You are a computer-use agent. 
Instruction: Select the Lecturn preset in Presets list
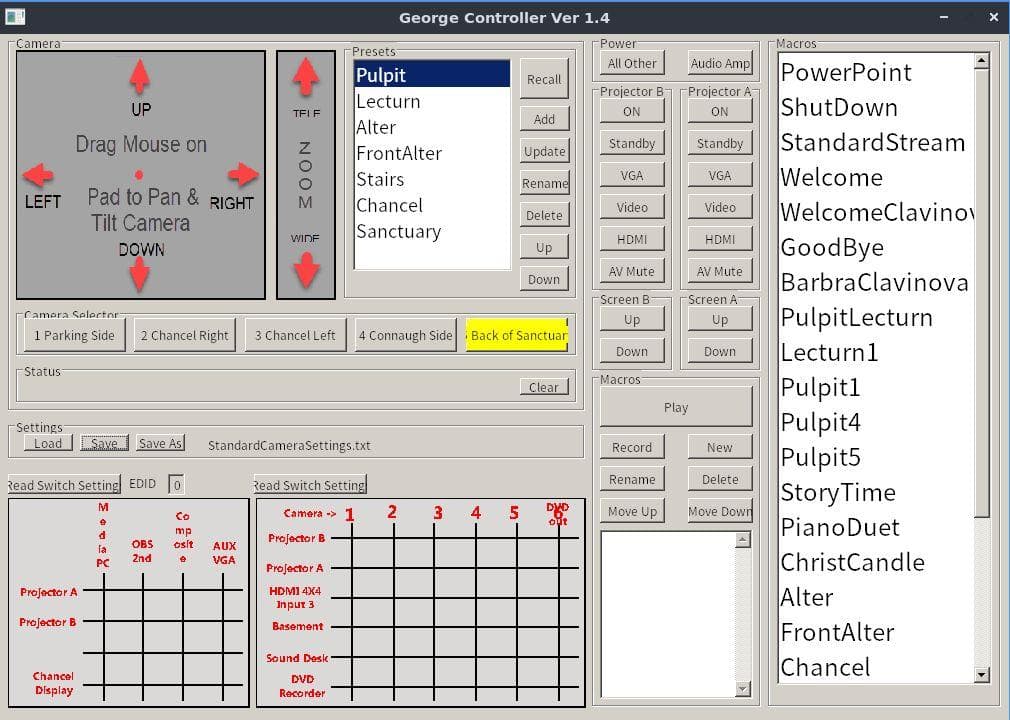coord(388,101)
